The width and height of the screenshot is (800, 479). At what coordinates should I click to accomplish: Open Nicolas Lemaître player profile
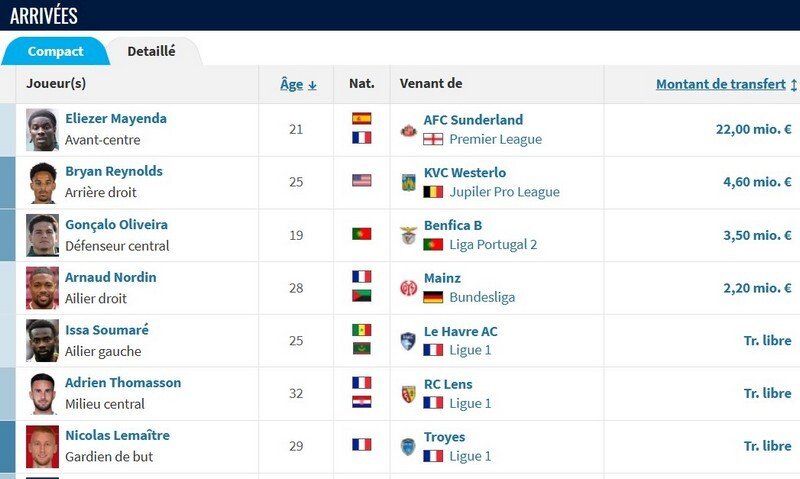117,435
